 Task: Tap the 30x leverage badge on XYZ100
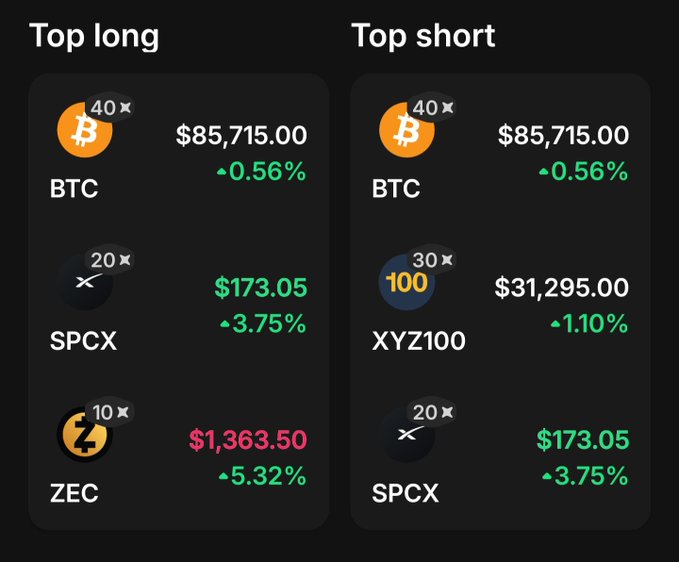tap(432, 259)
